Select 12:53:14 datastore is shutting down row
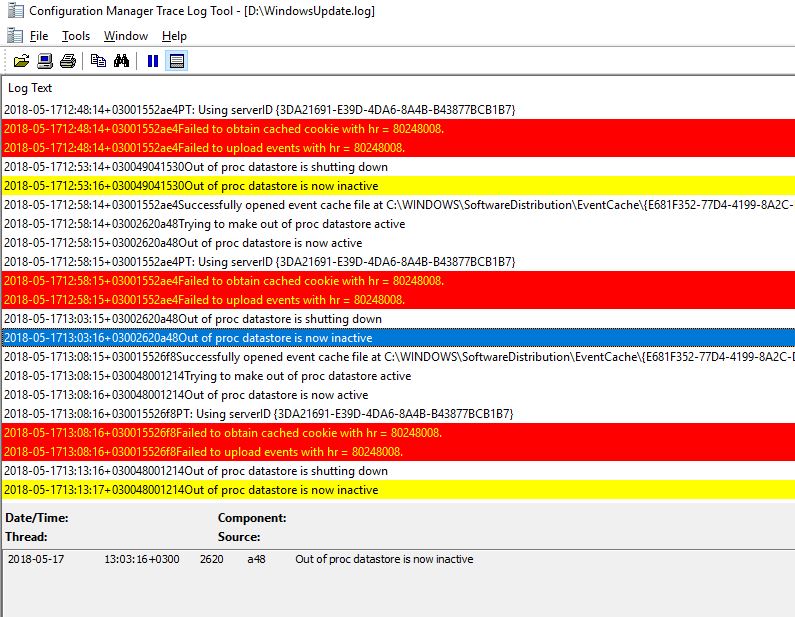This screenshot has height=617, width=795. [398, 167]
